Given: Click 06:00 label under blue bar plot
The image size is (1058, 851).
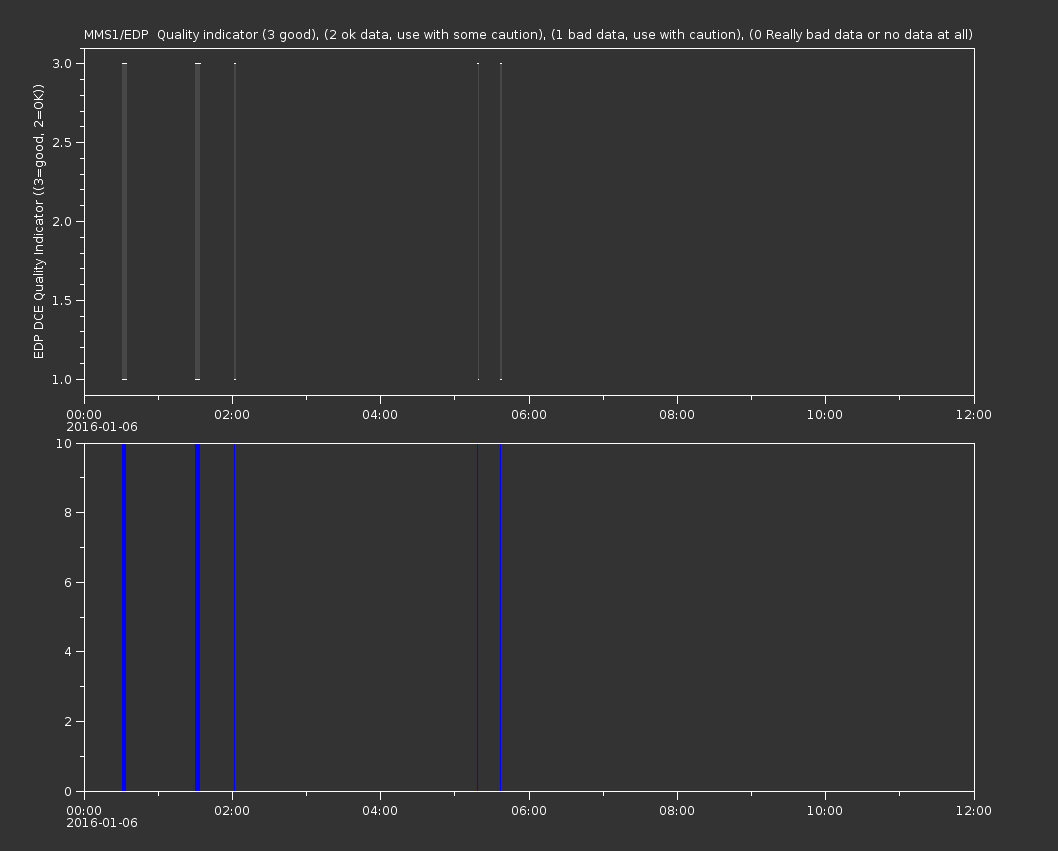Looking at the screenshot, I should pos(529,811).
